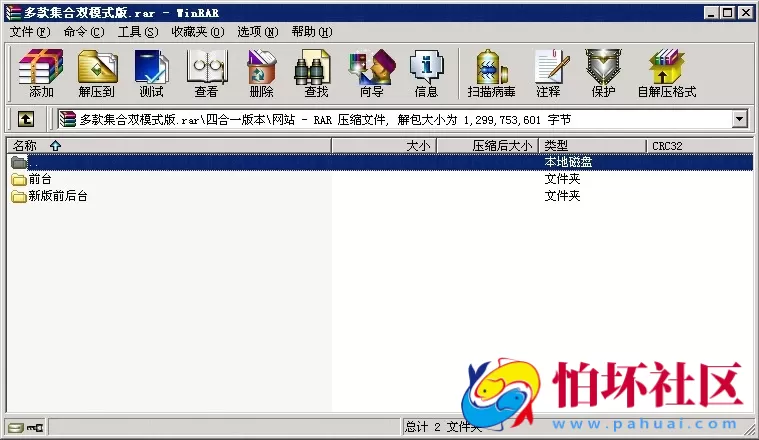Image resolution: width=759 pixels, height=440 pixels.
Task: Click 文件夹 type cell of 新版前后台 row
Action: coord(562,196)
